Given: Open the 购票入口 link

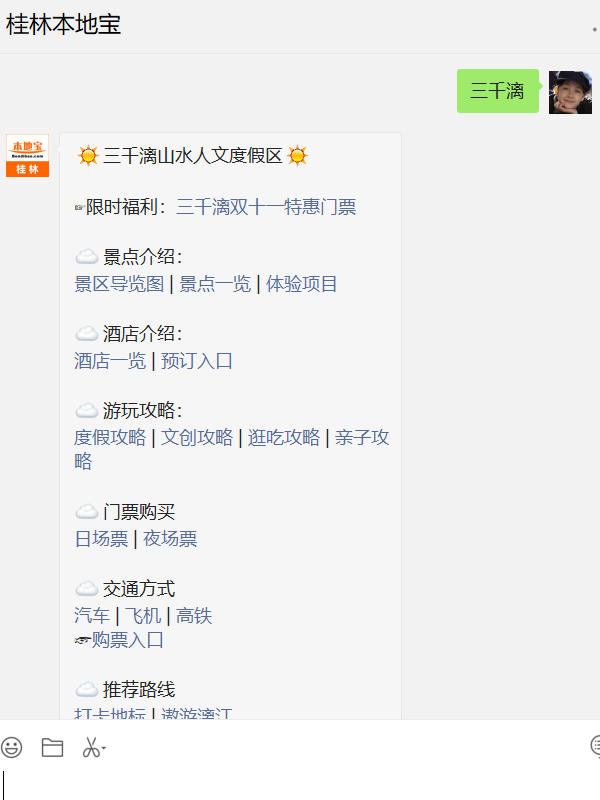Looking at the screenshot, I should [128, 640].
